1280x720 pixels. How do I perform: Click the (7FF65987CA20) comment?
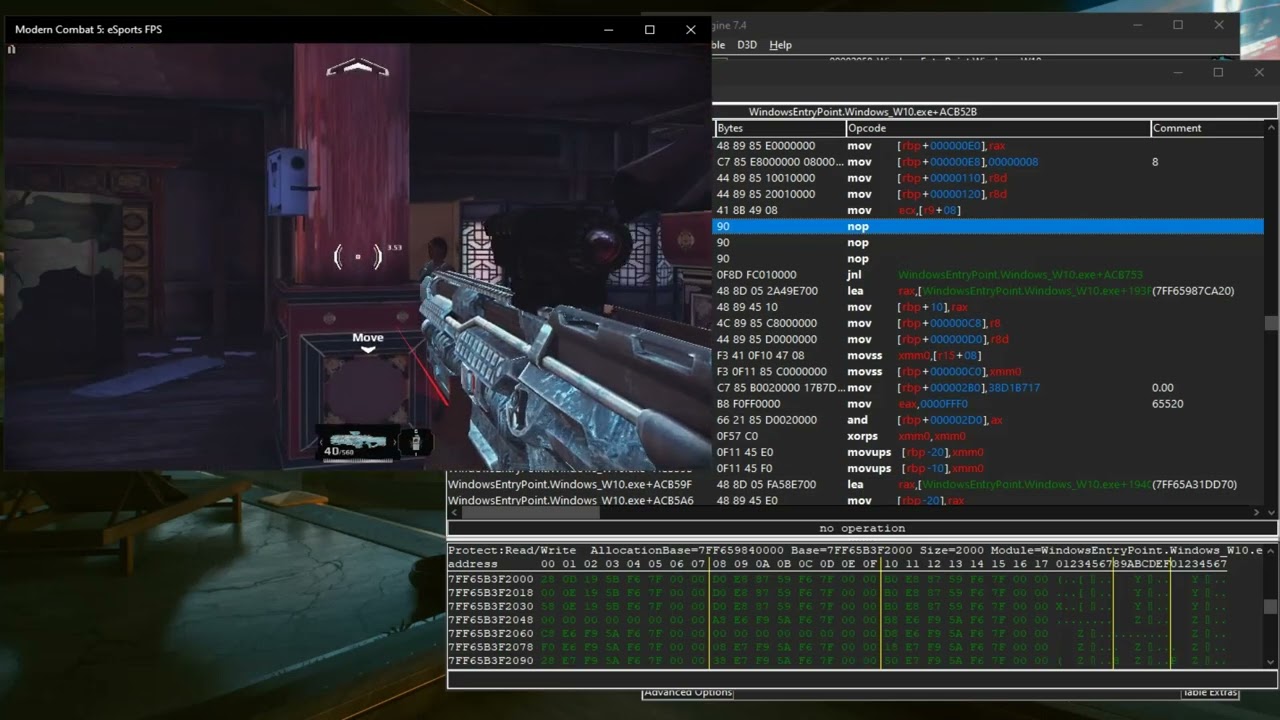coord(1193,291)
